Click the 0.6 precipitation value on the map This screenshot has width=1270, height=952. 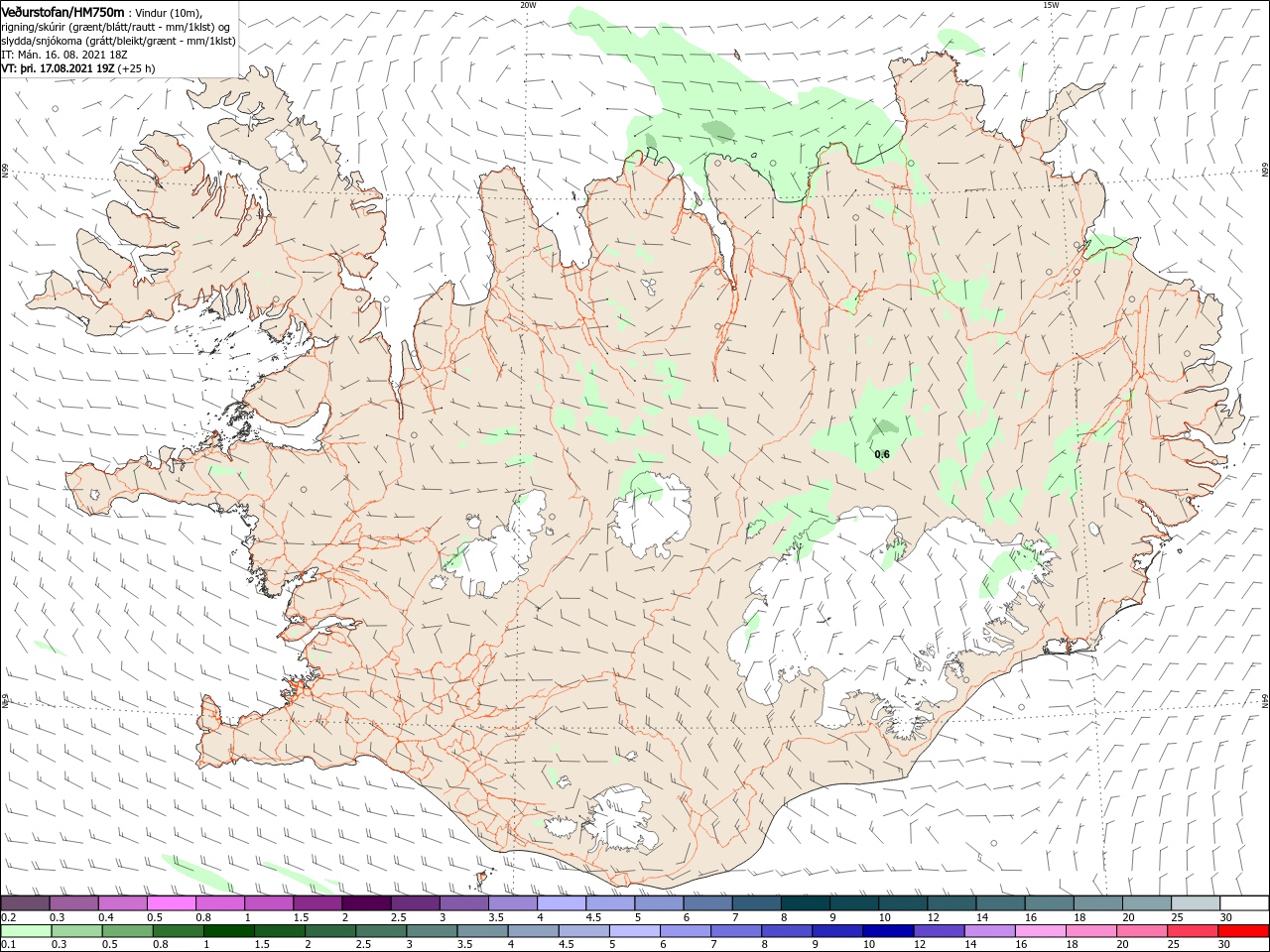(x=882, y=454)
